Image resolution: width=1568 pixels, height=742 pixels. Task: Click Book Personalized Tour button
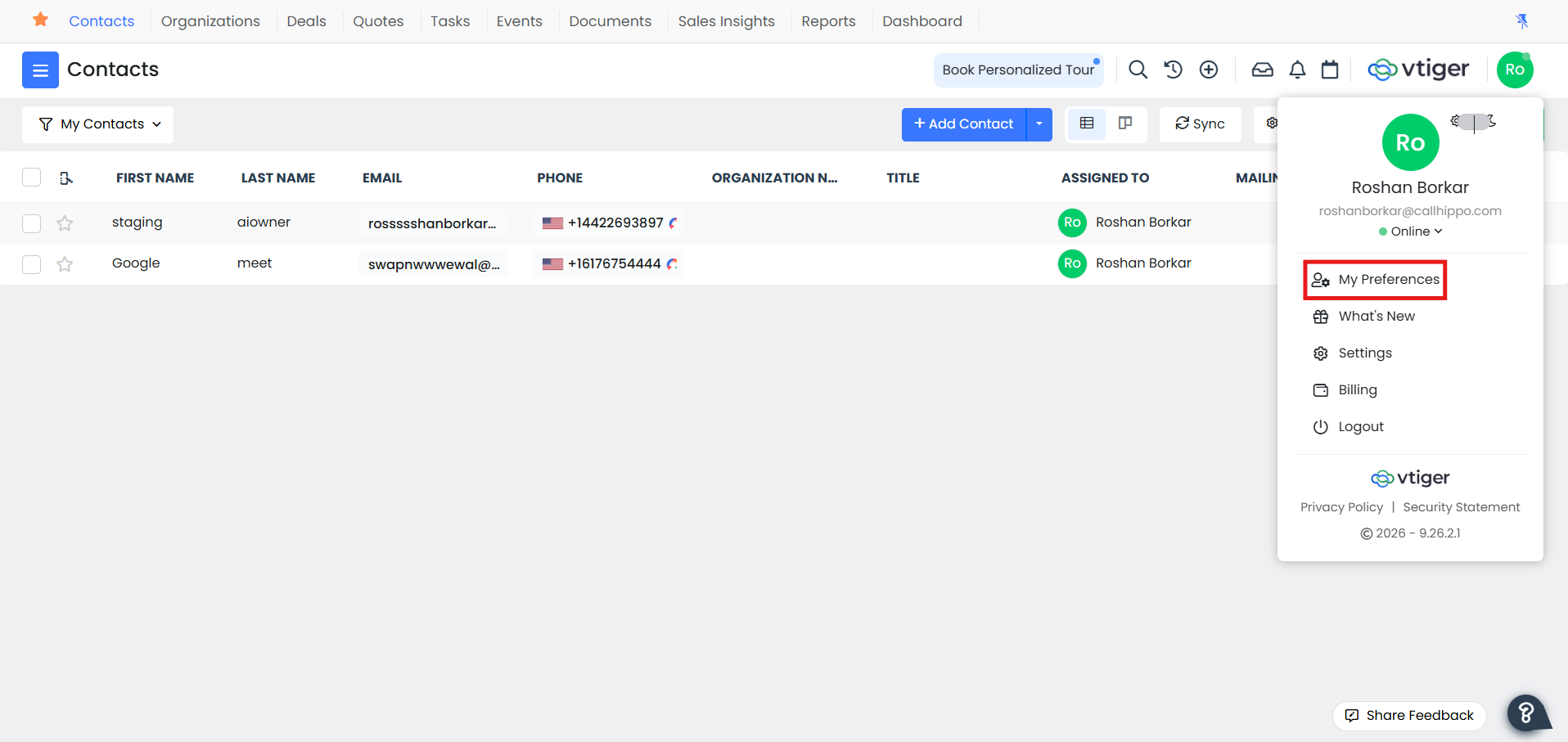(x=1018, y=70)
